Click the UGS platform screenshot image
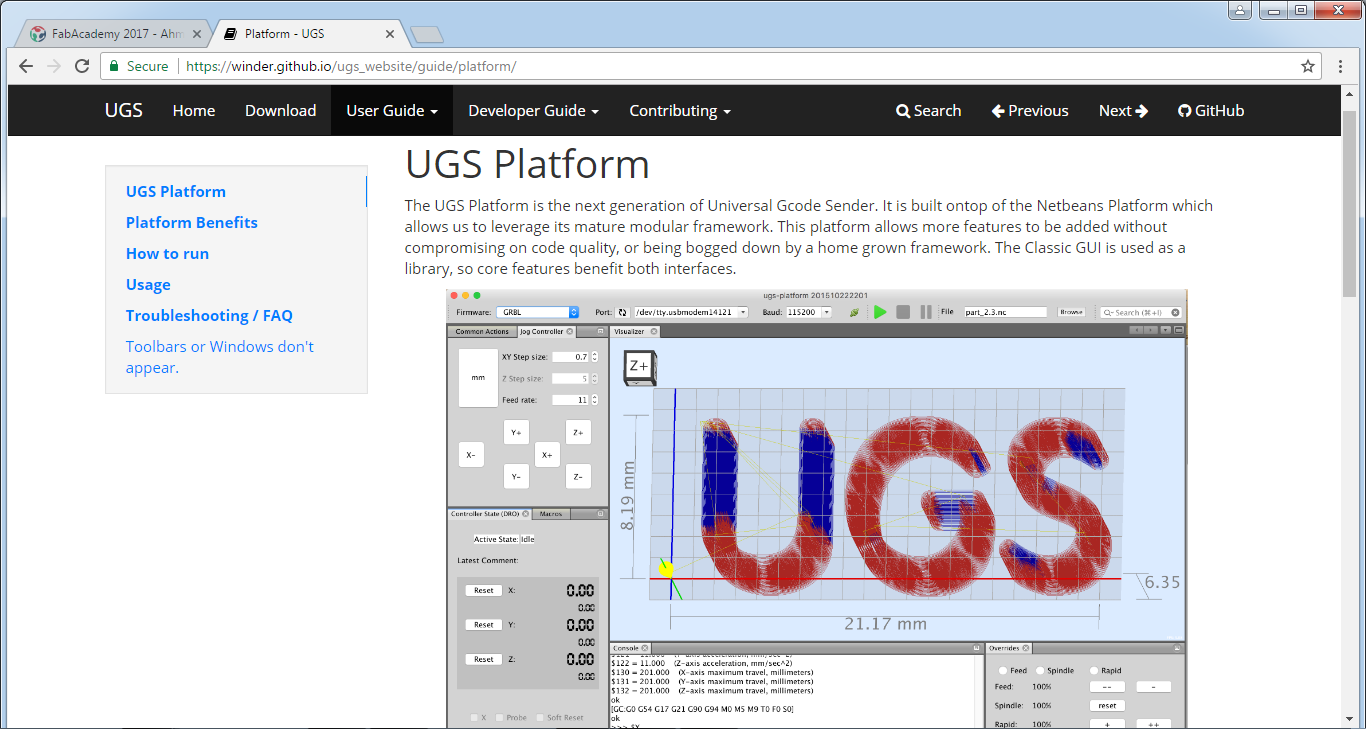 click(816, 508)
